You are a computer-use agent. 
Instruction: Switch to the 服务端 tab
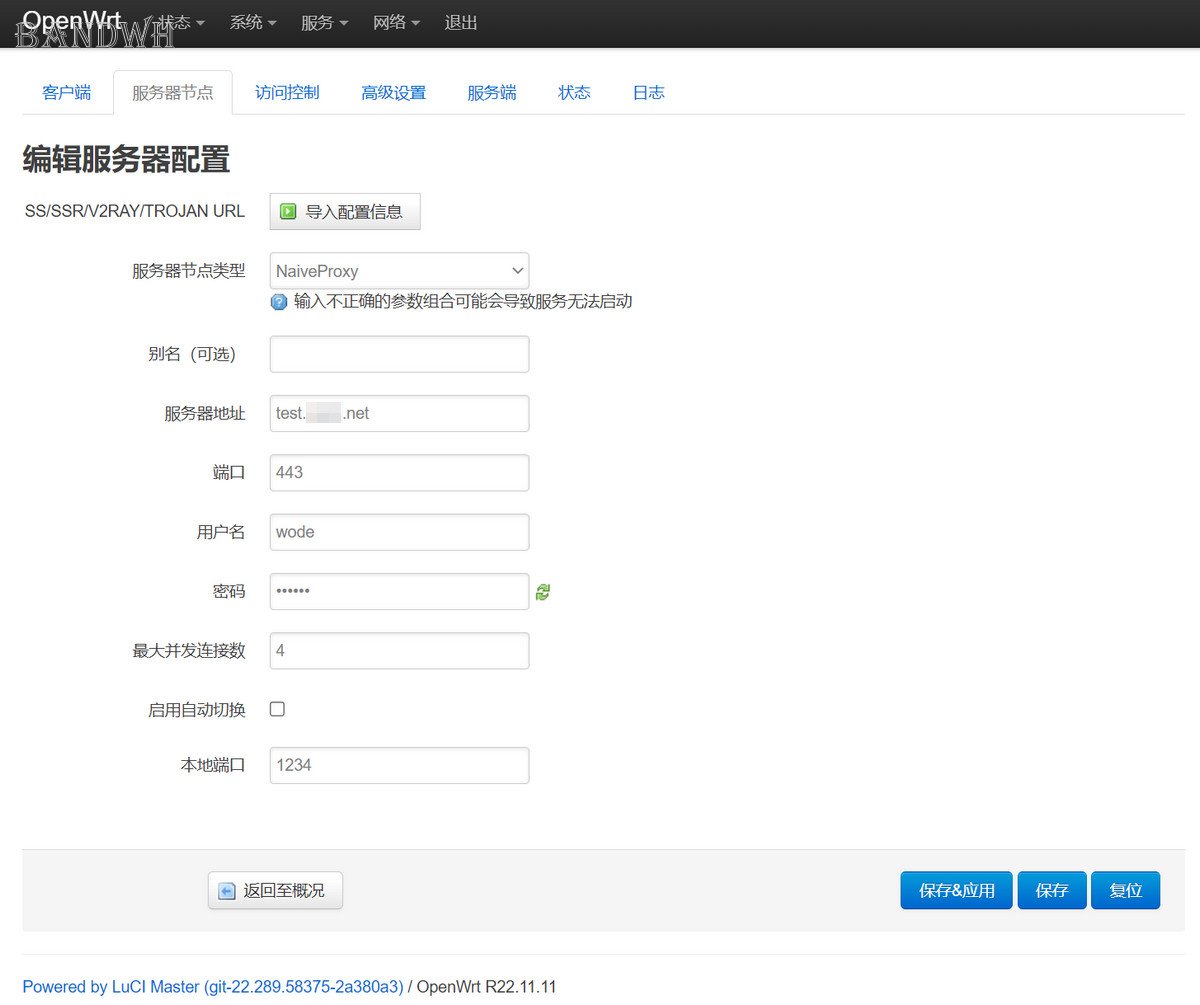[x=492, y=93]
